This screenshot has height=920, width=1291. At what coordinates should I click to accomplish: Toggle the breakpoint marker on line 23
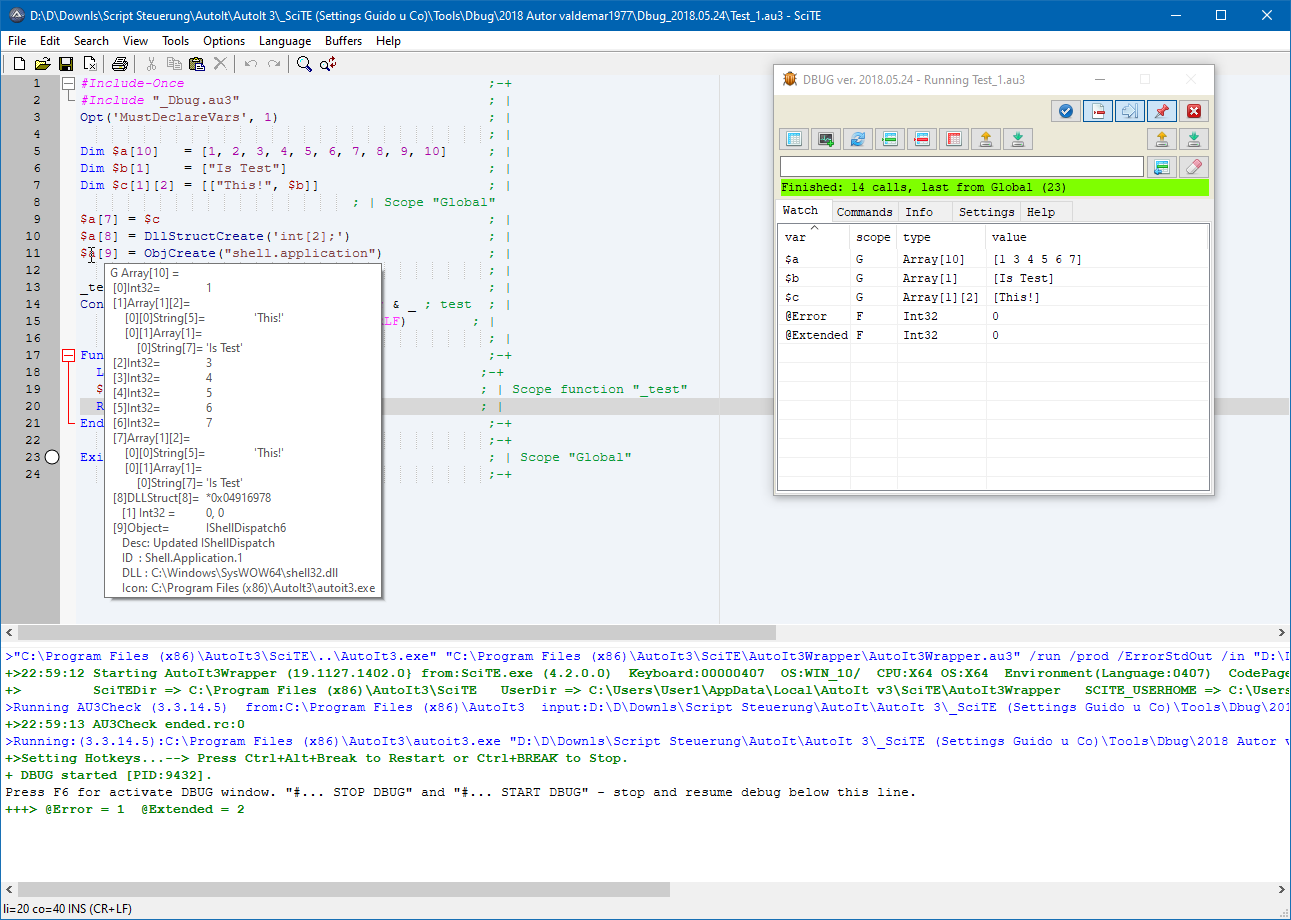(53, 457)
